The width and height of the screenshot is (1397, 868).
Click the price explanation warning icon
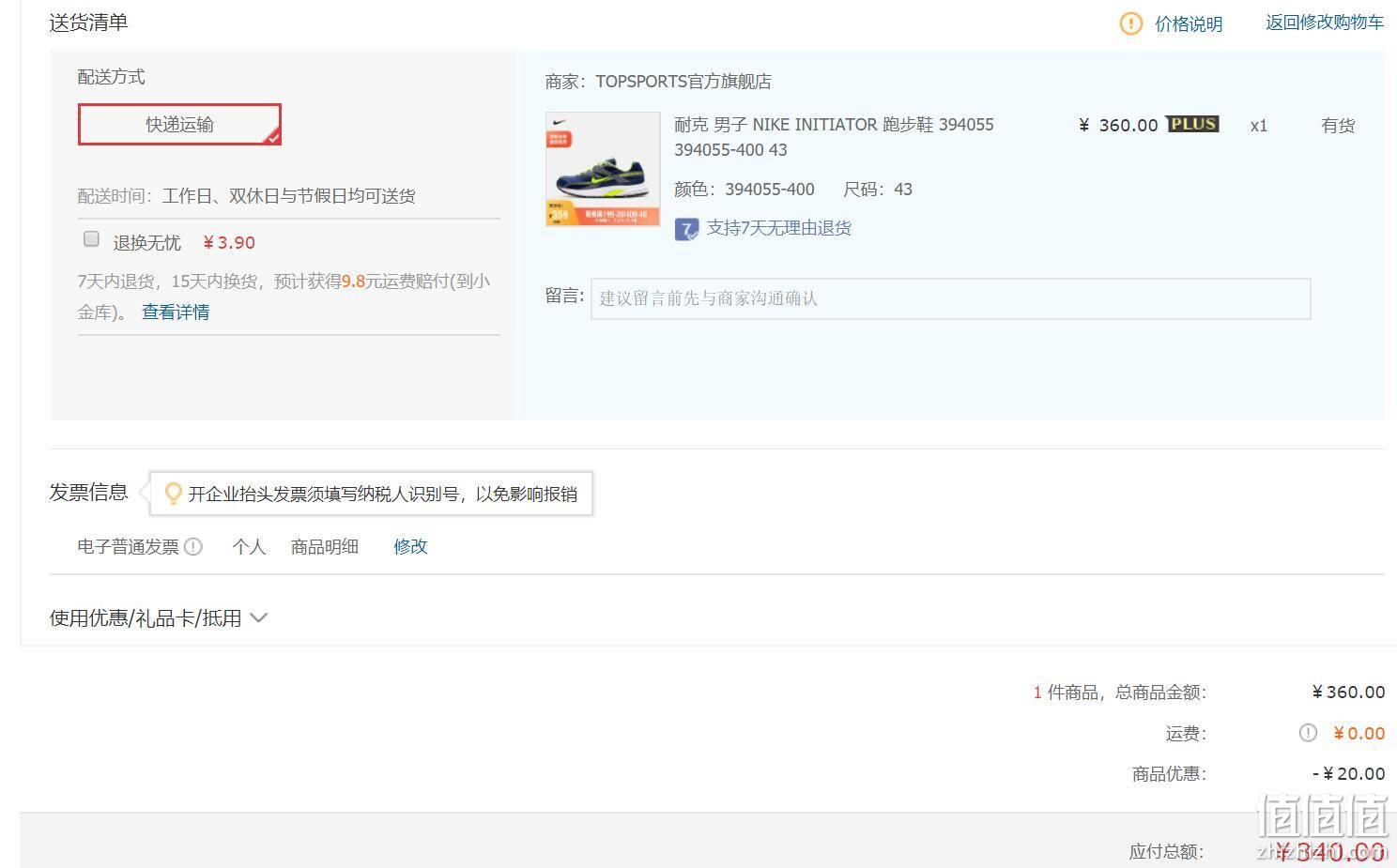[x=1131, y=23]
